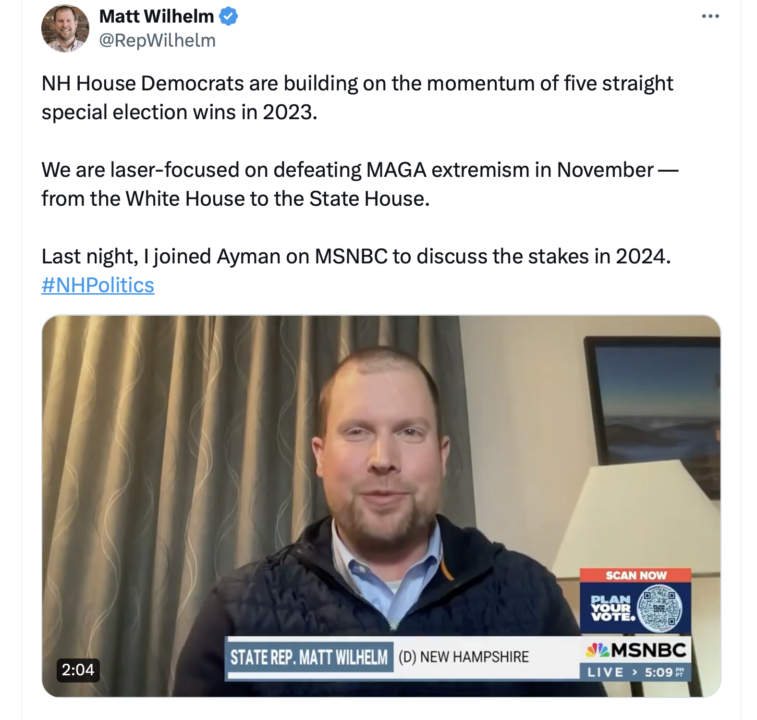
Task: Click the 2:04 video duration badge
Action: (x=78, y=670)
